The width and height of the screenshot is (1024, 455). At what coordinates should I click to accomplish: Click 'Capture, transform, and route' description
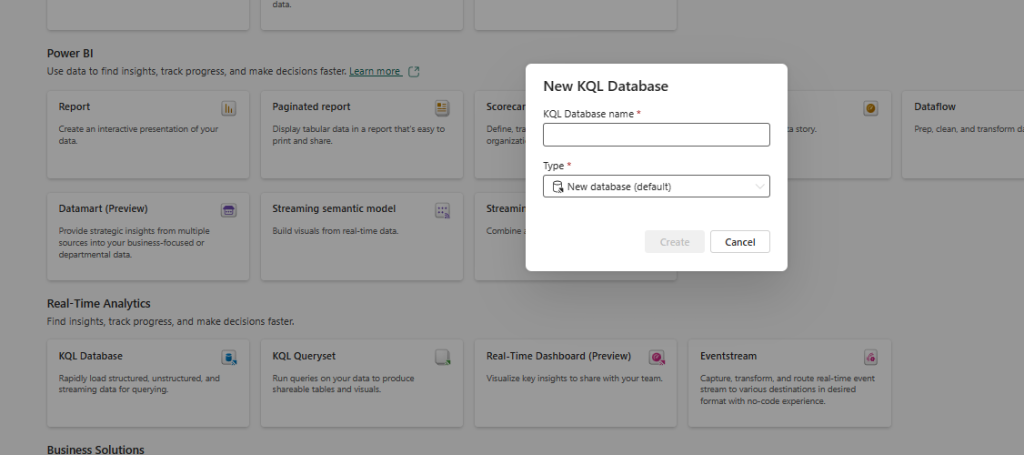click(788, 390)
